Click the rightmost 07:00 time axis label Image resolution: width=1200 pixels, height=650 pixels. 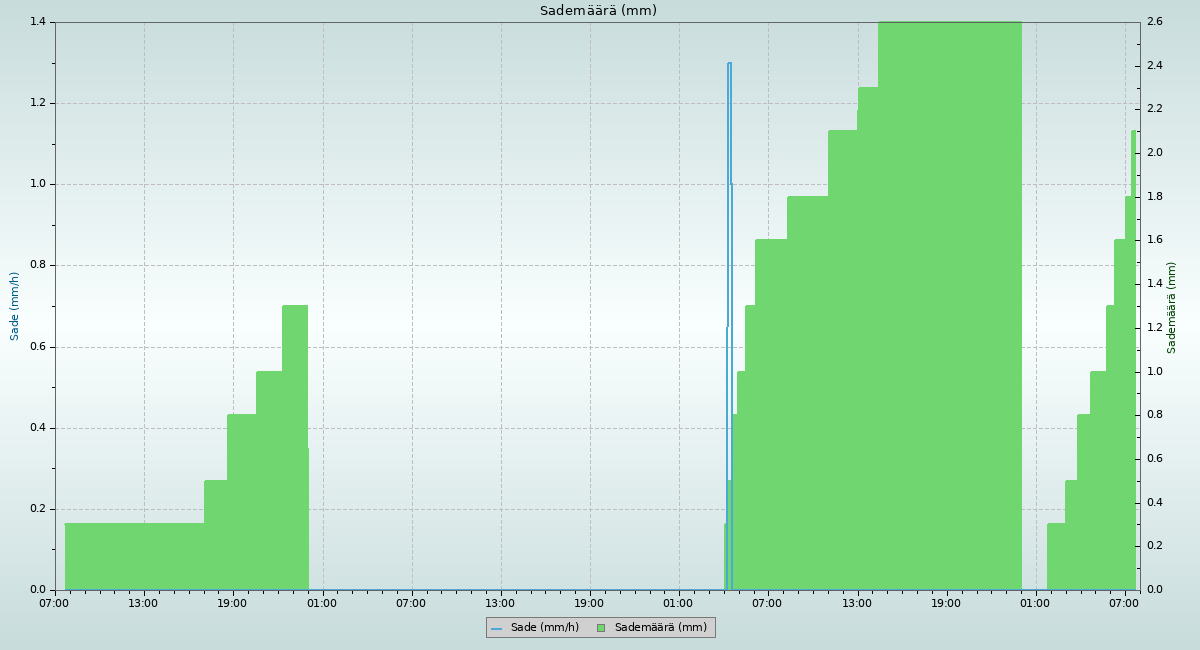tap(1124, 603)
